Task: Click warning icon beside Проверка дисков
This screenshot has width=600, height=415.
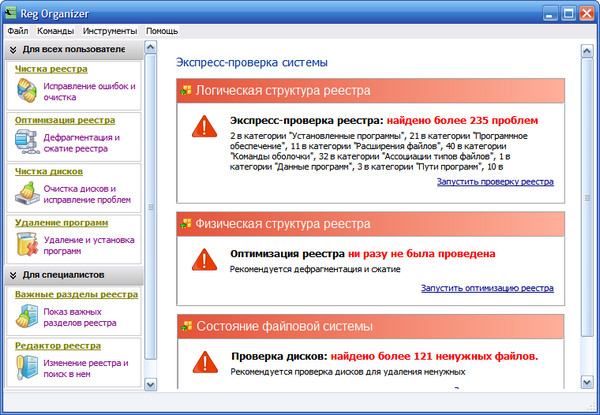Action: [204, 361]
